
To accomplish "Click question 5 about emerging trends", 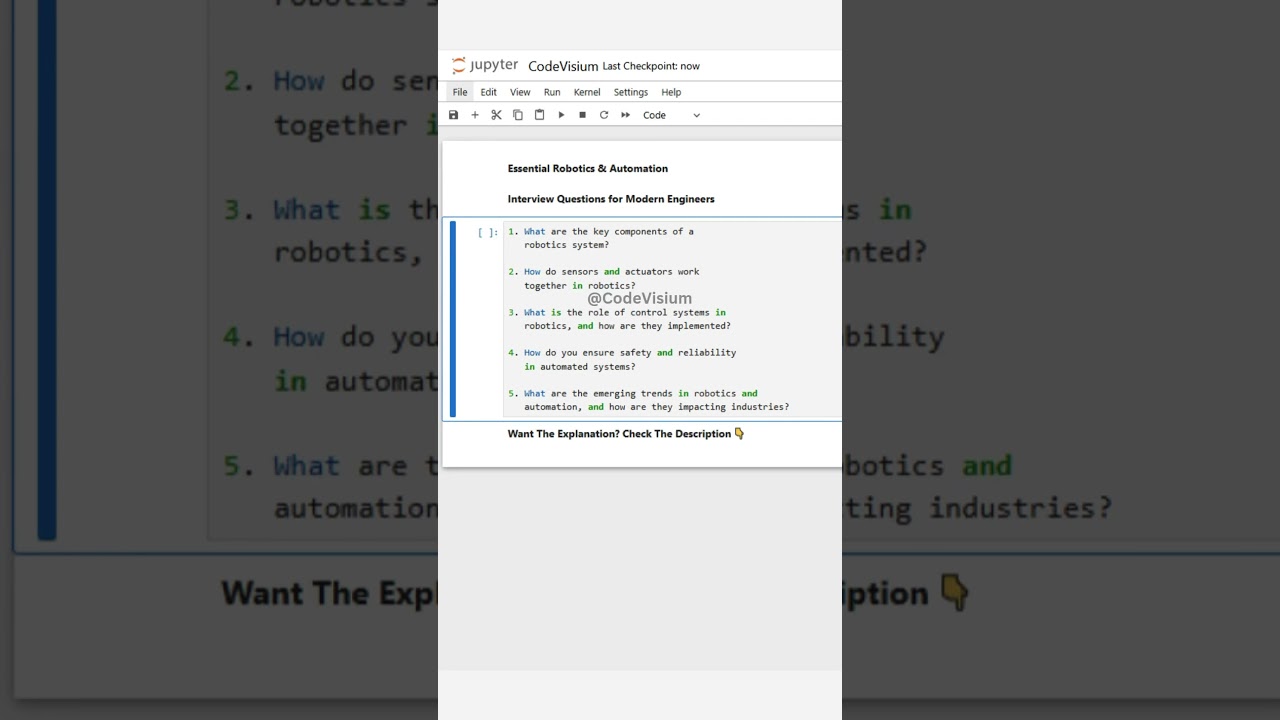I will 648,400.
